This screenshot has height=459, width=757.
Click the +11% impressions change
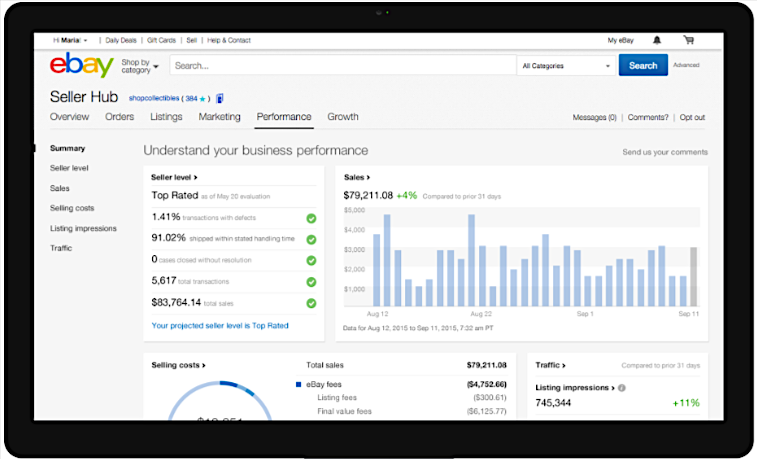tap(686, 403)
